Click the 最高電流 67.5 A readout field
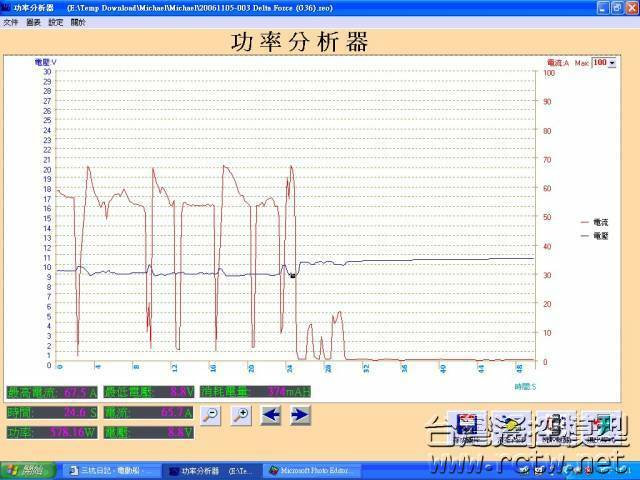Viewport: 640px width, 480px height. [x=52, y=392]
